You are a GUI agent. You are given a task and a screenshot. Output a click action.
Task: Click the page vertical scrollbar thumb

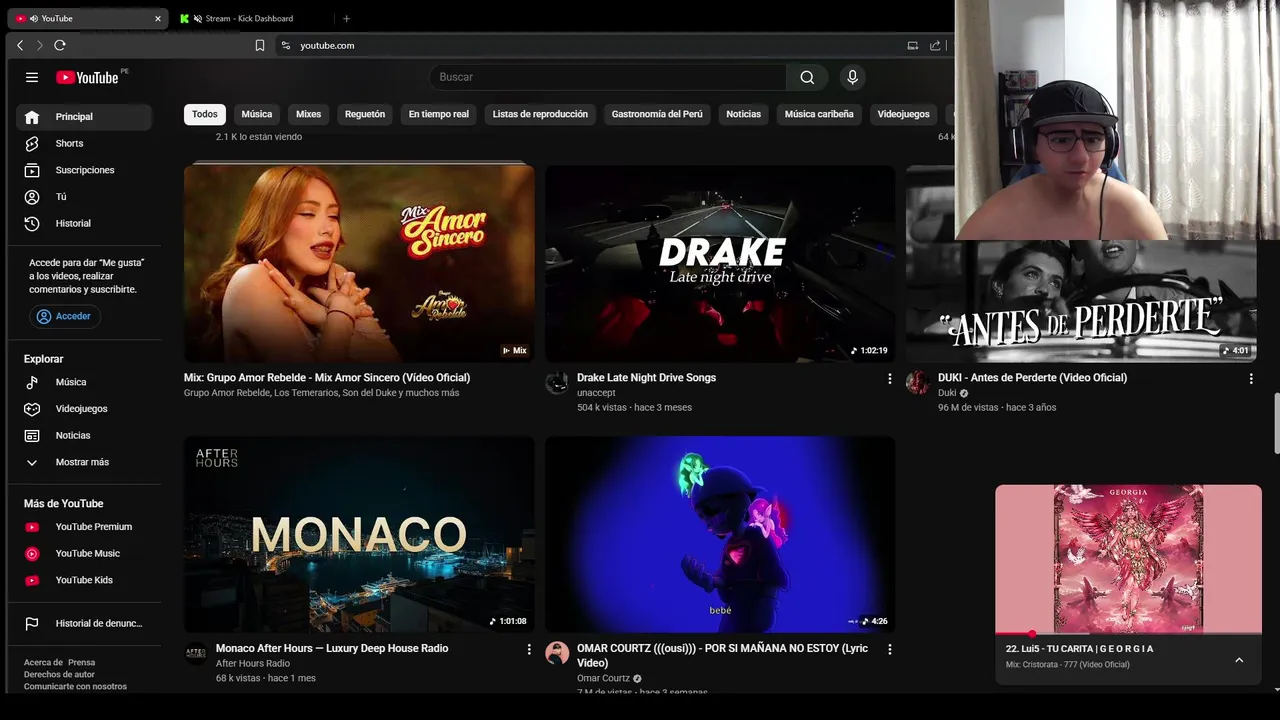[1275, 423]
